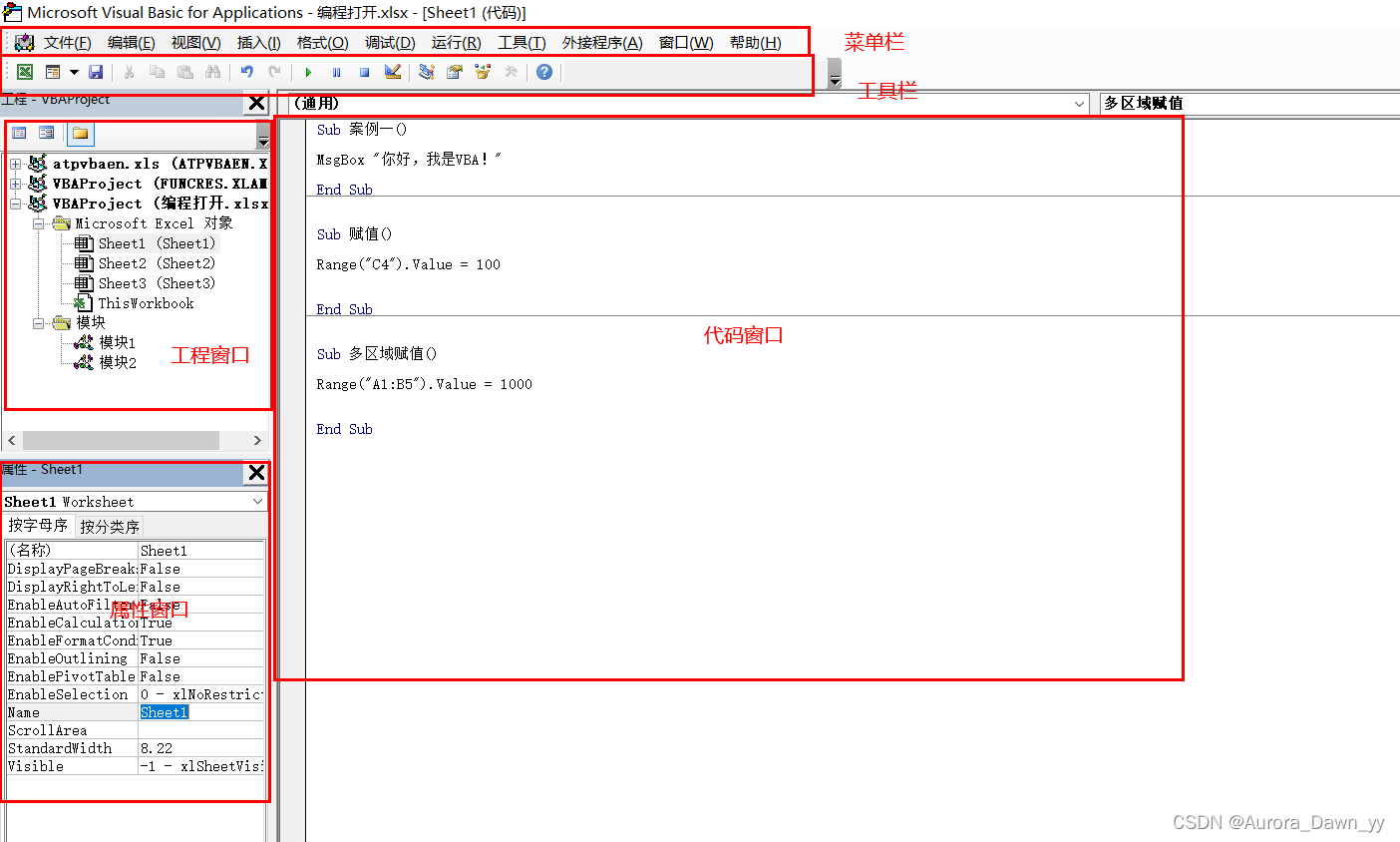The width and height of the screenshot is (1400, 842).
Task: Open the 视图(V) menu
Action: [x=195, y=42]
